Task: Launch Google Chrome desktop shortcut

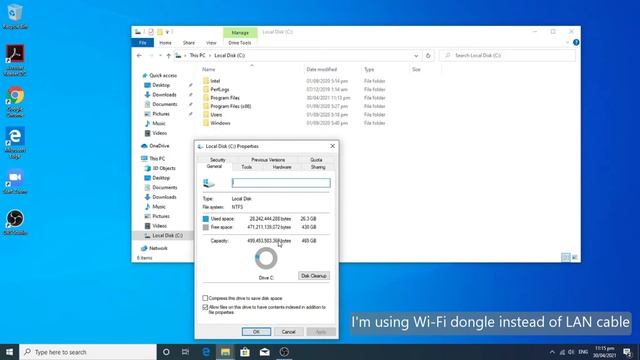Action: pyautogui.click(x=15, y=102)
